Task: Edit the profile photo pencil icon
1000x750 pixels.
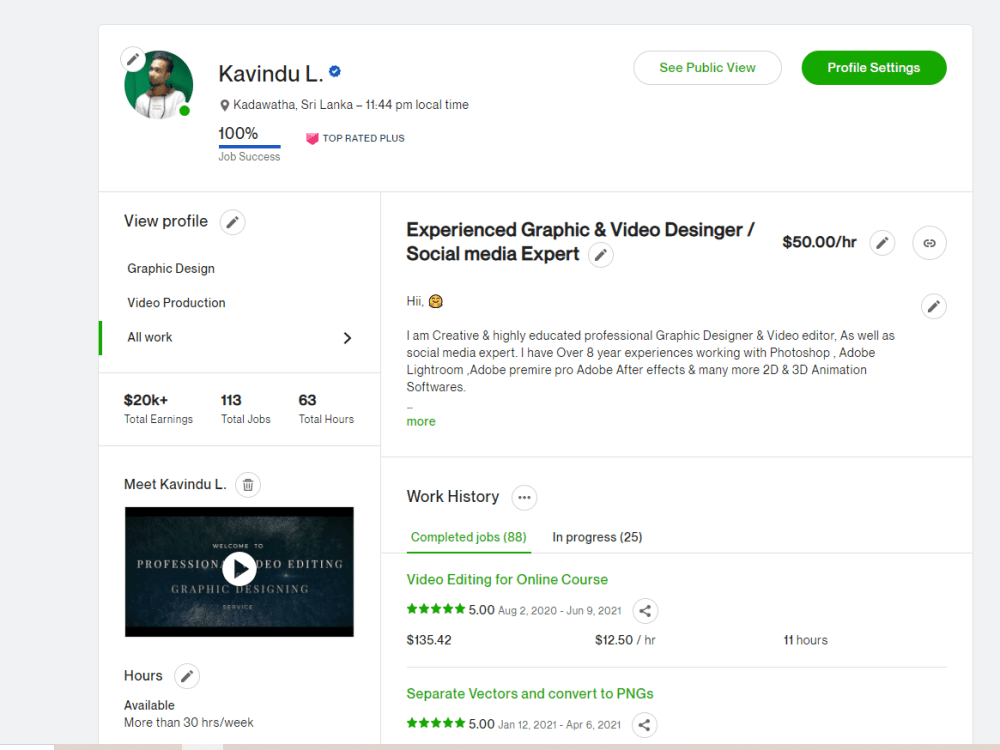Action: click(x=133, y=60)
